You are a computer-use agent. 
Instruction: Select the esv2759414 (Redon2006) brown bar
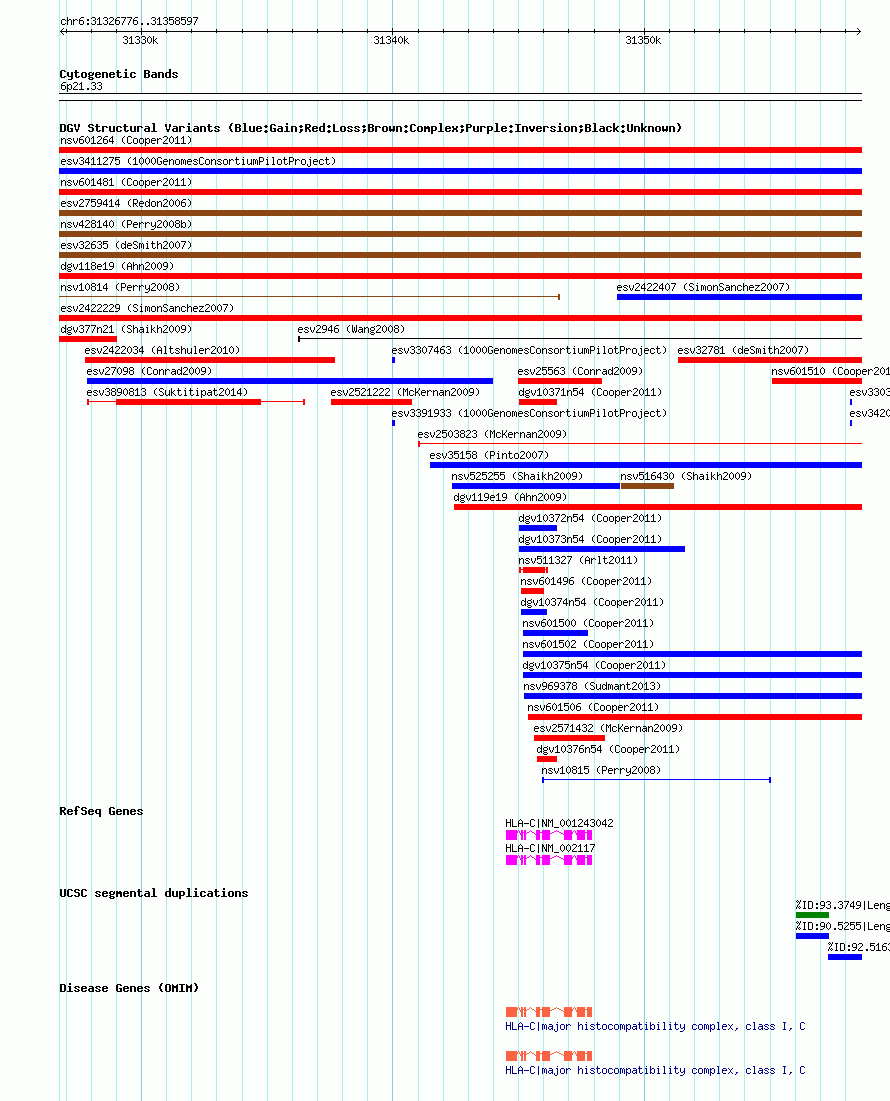click(460, 213)
